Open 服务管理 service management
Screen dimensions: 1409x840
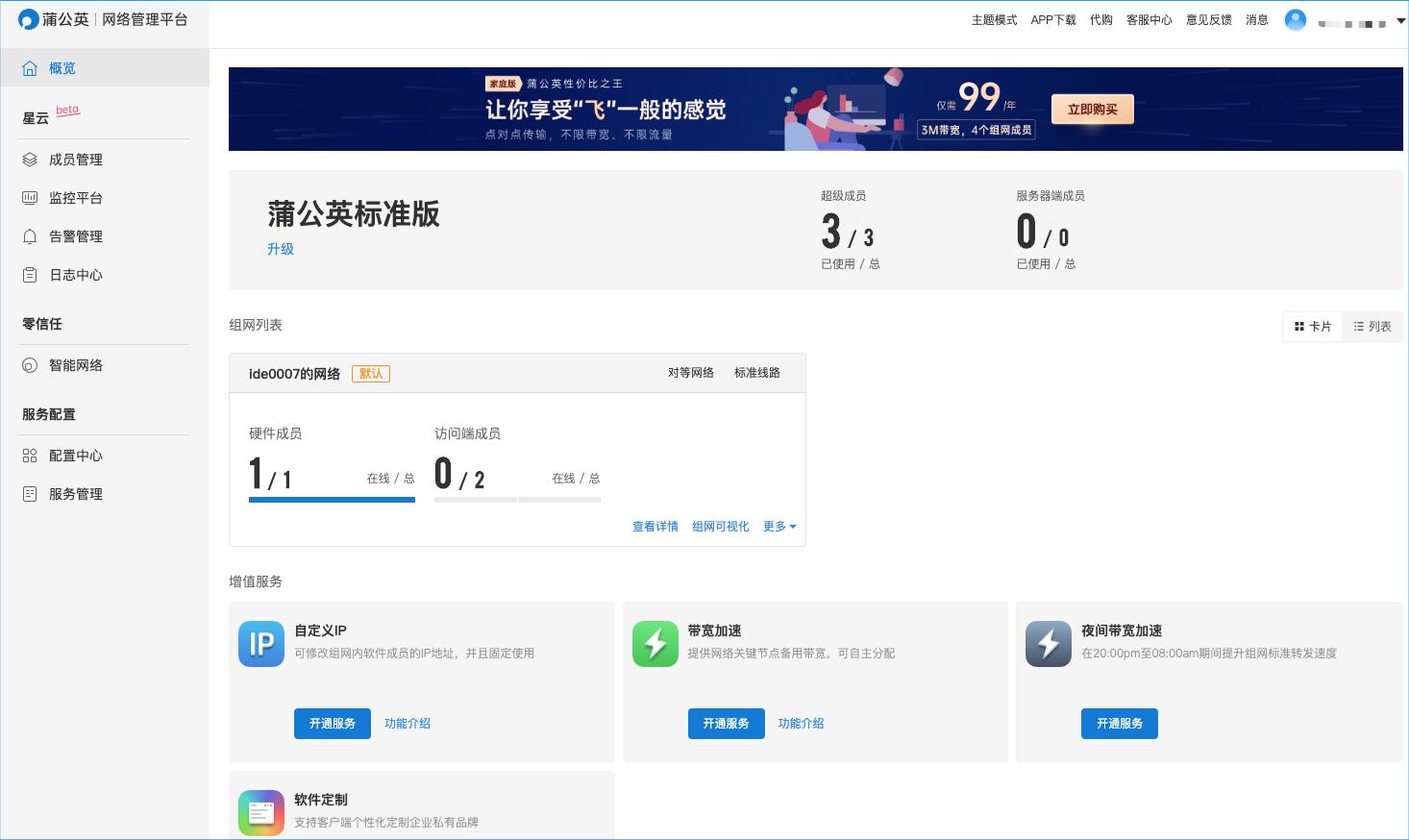point(75,494)
